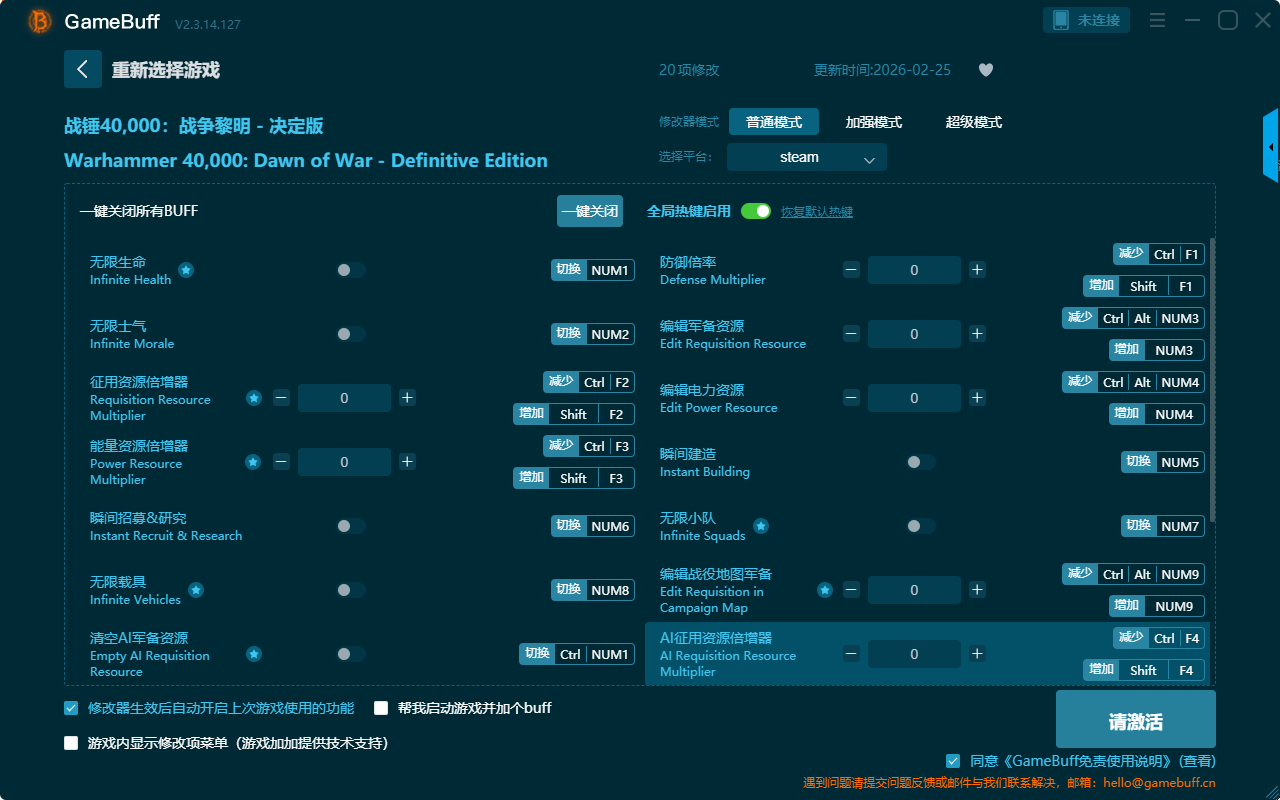1280x800 pixels.
Task: Open the hamburger menu in title bar
Action: pos(1157,20)
